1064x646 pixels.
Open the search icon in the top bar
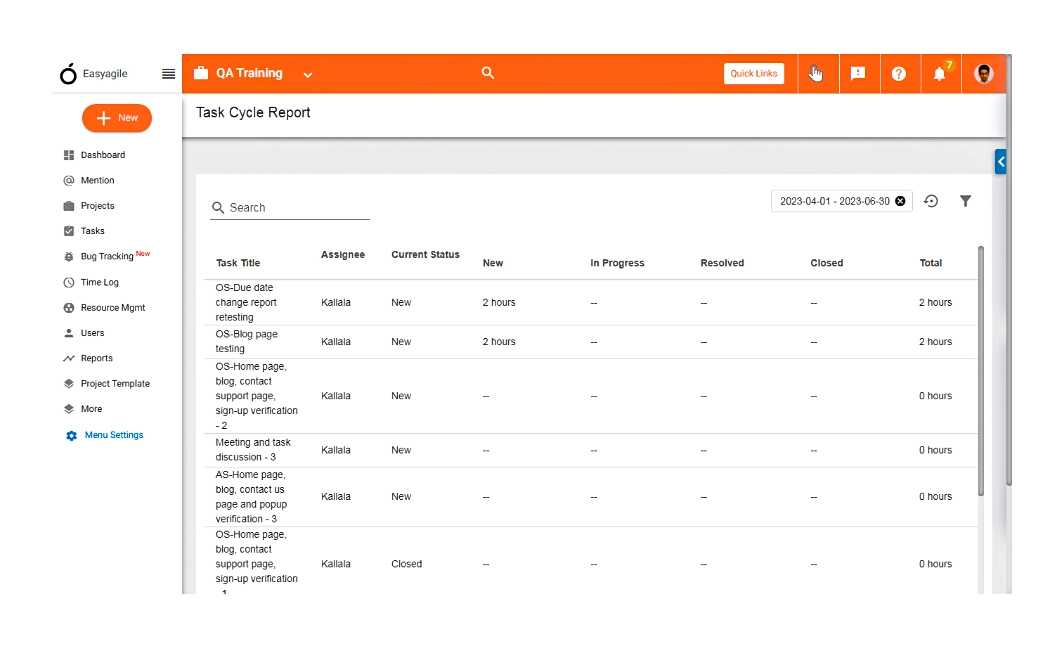(487, 73)
